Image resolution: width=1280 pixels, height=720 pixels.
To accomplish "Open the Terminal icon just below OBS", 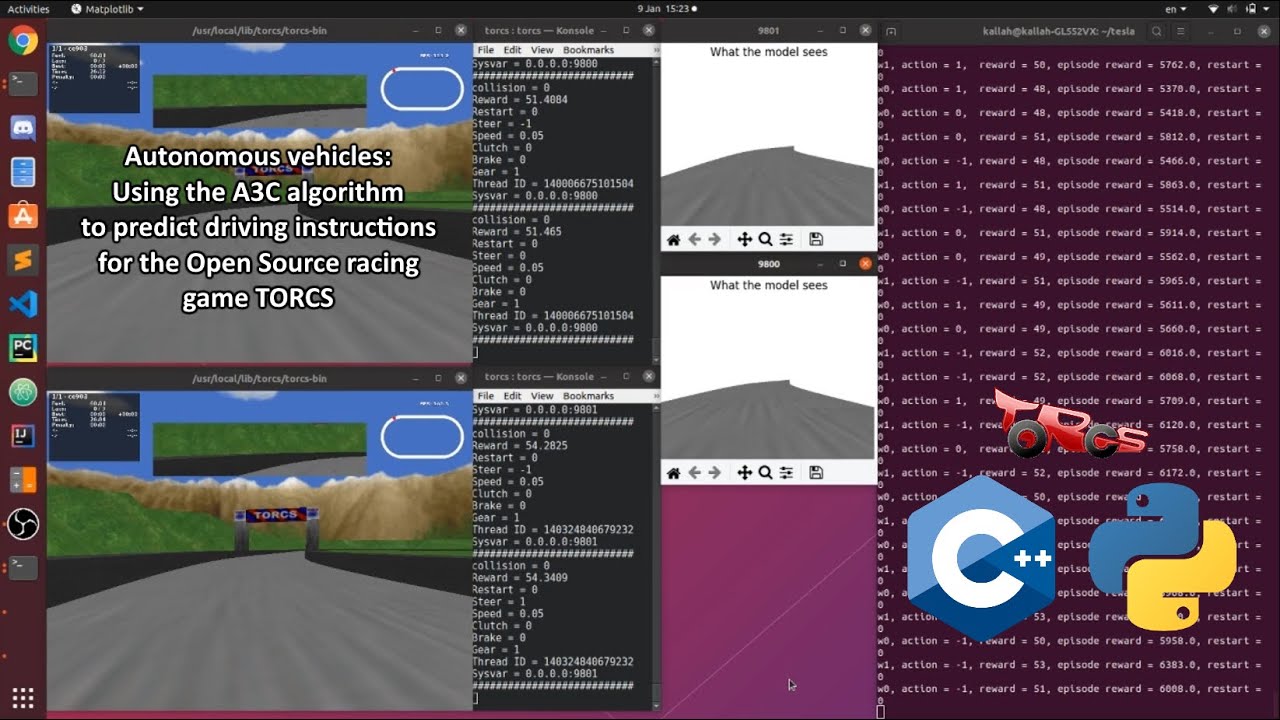I will (23, 568).
